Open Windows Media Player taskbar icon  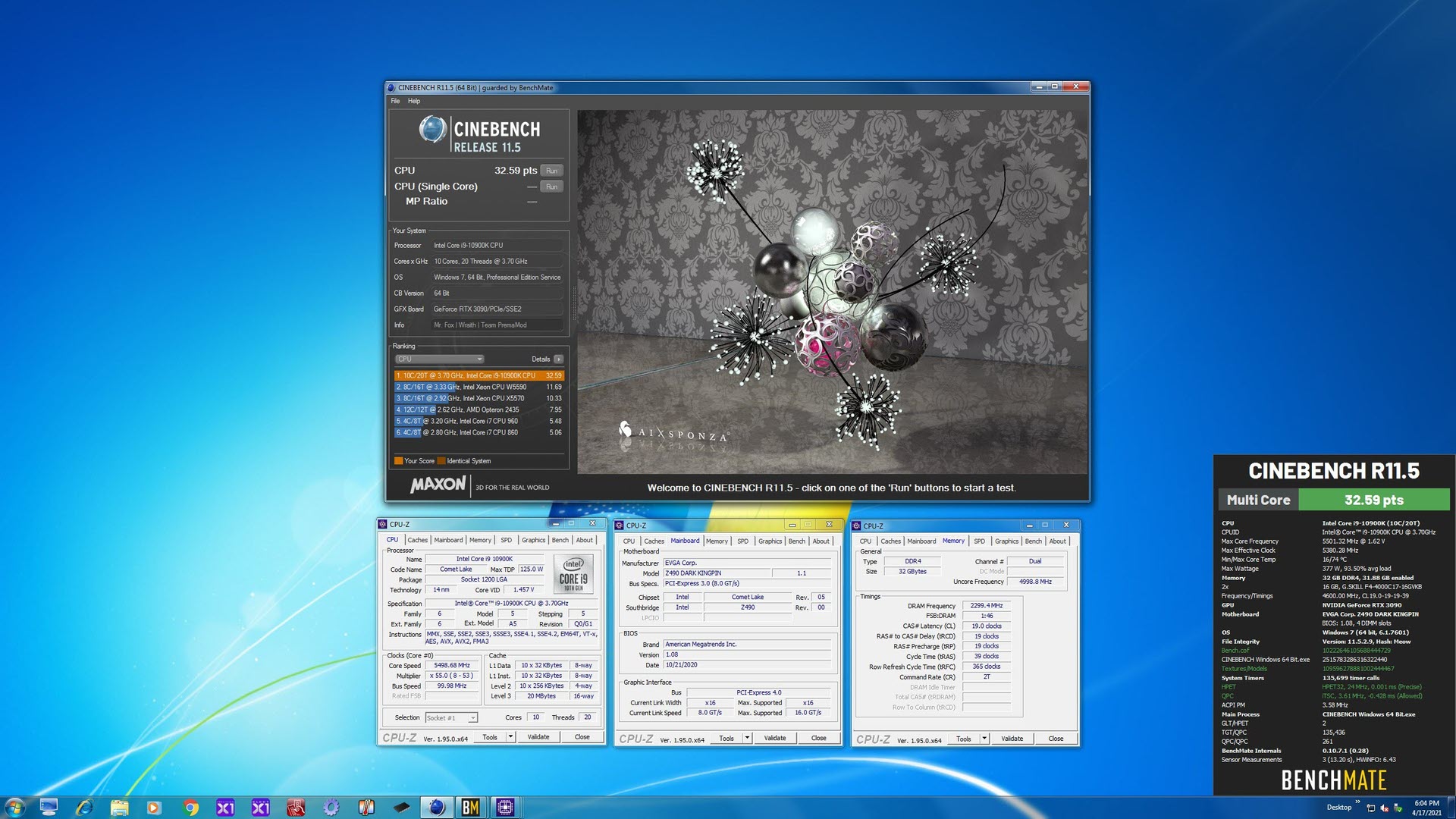point(154,808)
